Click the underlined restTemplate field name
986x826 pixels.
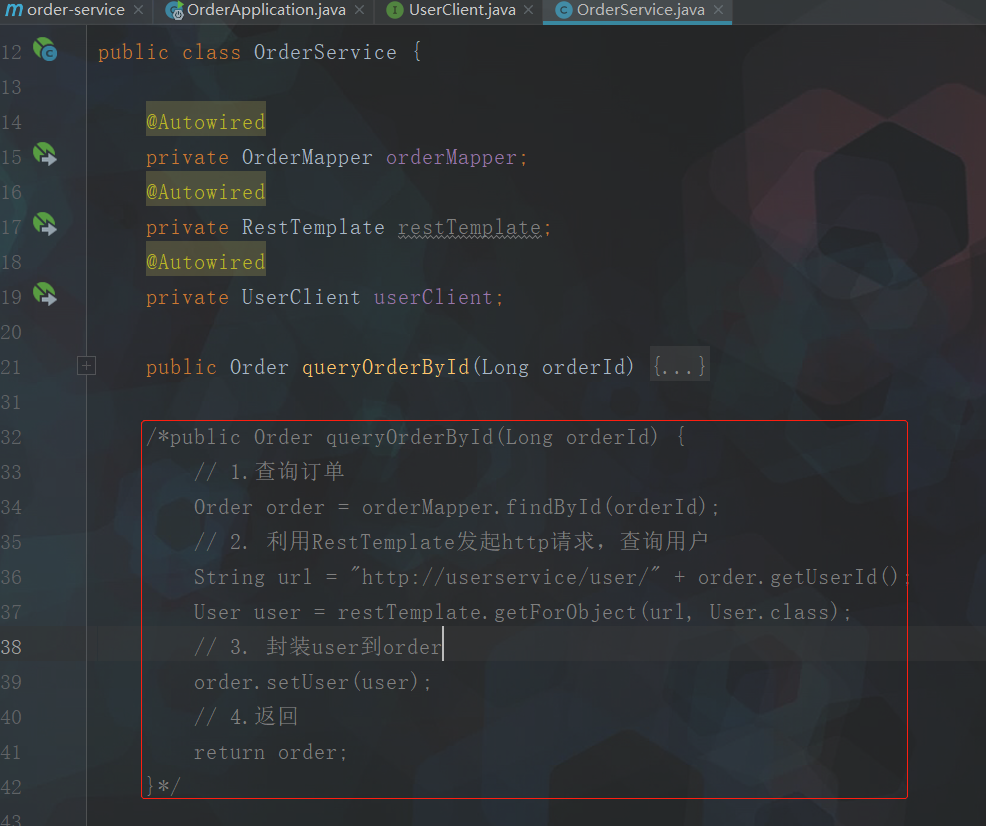coord(470,228)
